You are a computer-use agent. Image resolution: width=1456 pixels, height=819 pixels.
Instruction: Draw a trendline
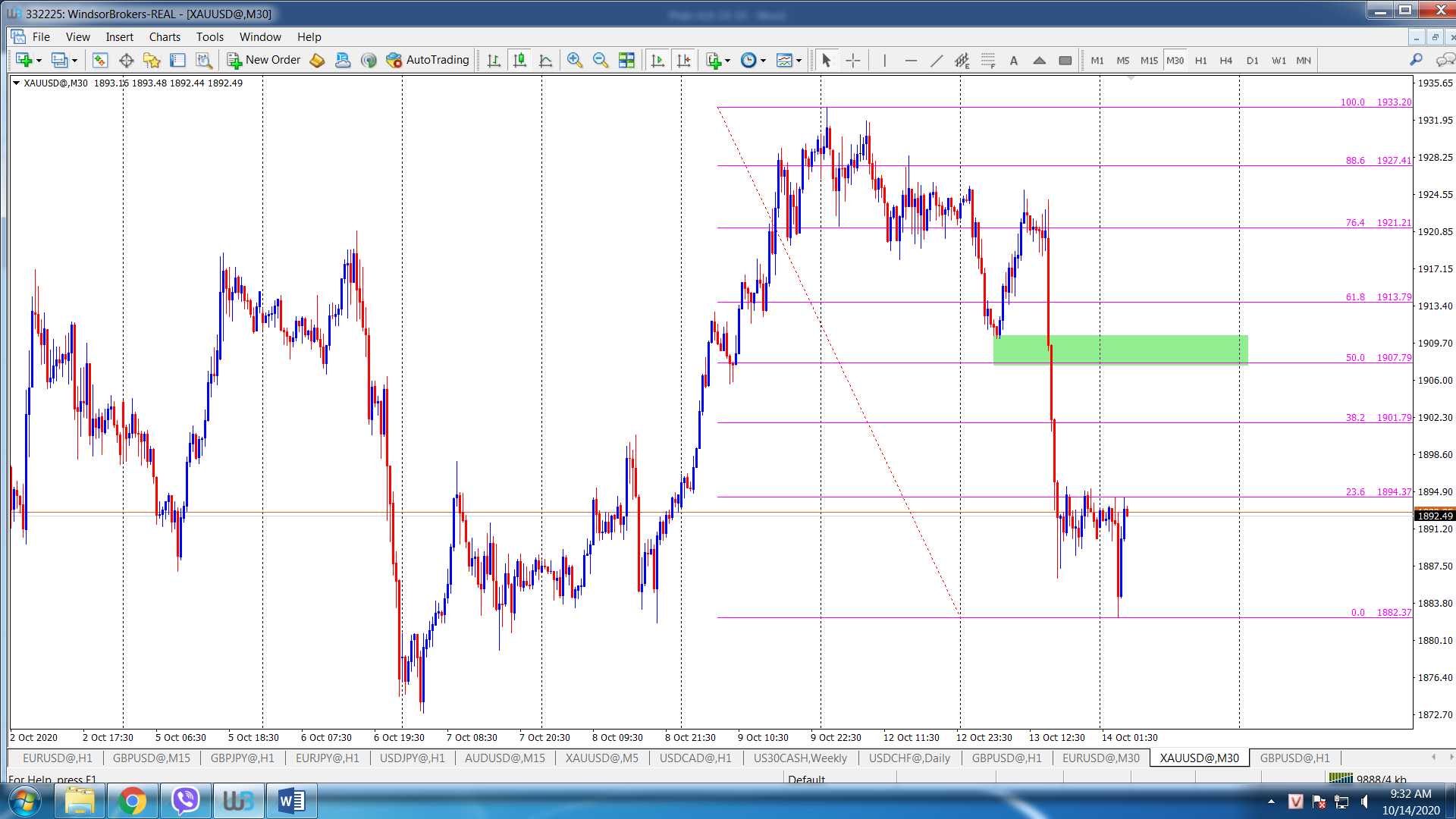coord(937,61)
